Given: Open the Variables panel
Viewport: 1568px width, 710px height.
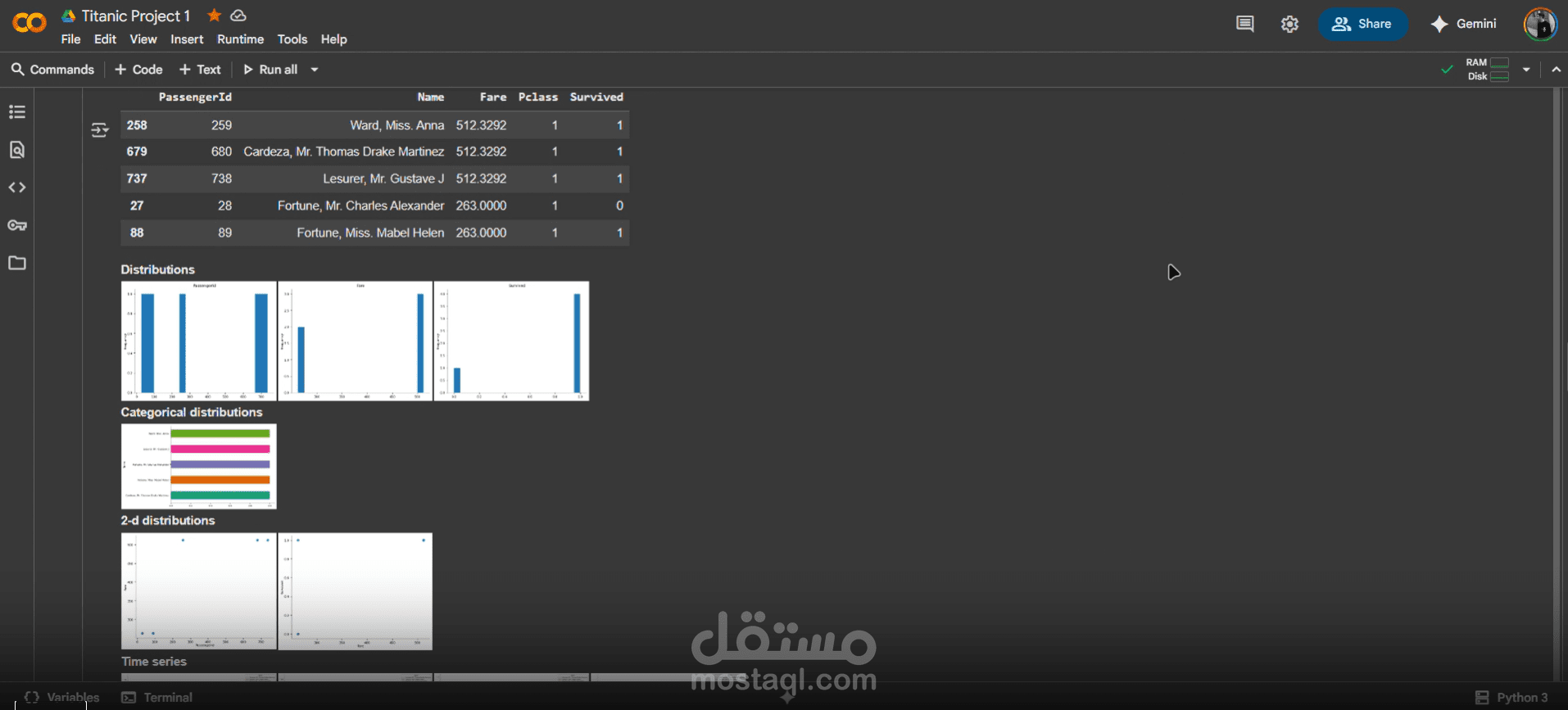Looking at the screenshot, I should click(x=62, y=698).
